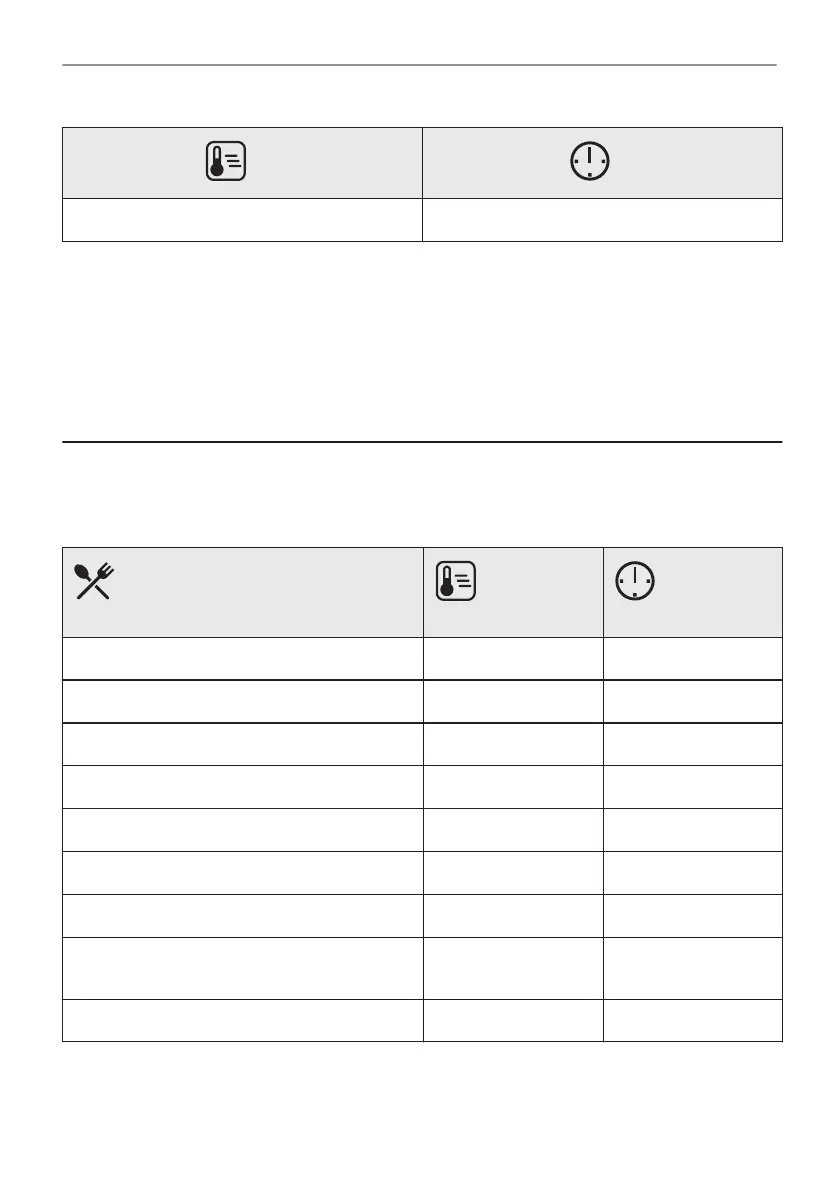This screenshot has width=839, height=1191.
Task: Click the thin header rule at the page top
Action: point(420,66)
